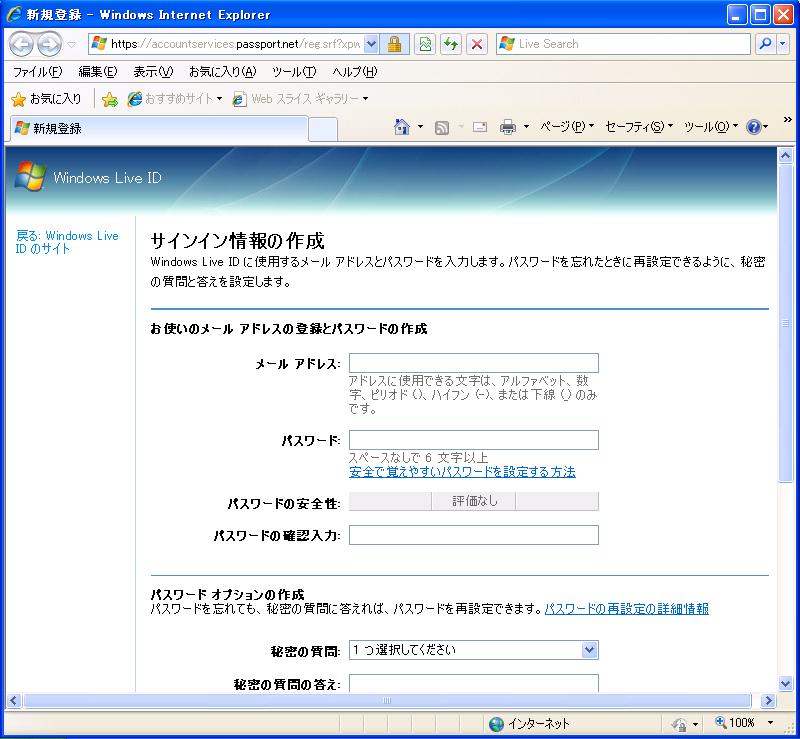Follow 戻る: Windows Live ID のサイト link
The image size is (800, 739).
pyautogui.click(x=67, y=242)
